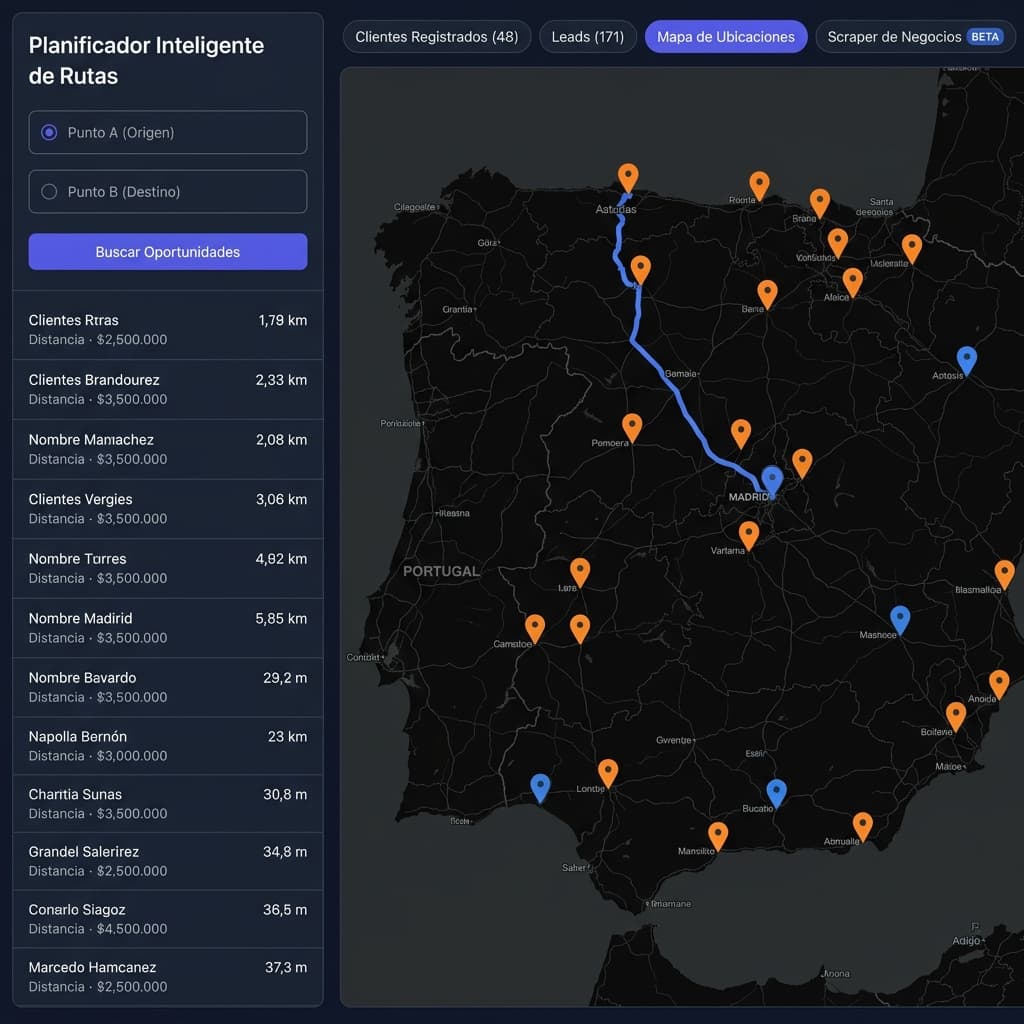The width and height of the screenshot is (1024, 1024).
Task: Select the orange pin near Brana
Action: coord(820,204)
